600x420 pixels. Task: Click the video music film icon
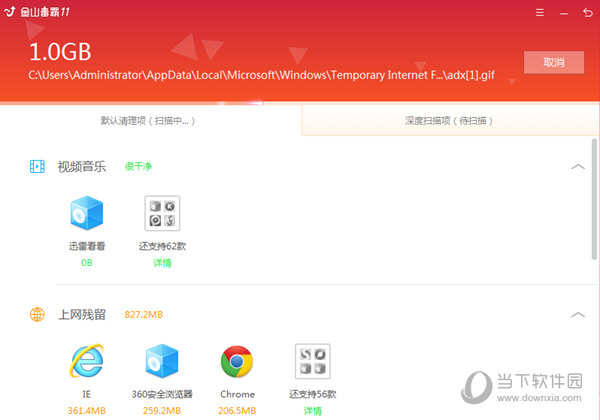pos(37,166)
